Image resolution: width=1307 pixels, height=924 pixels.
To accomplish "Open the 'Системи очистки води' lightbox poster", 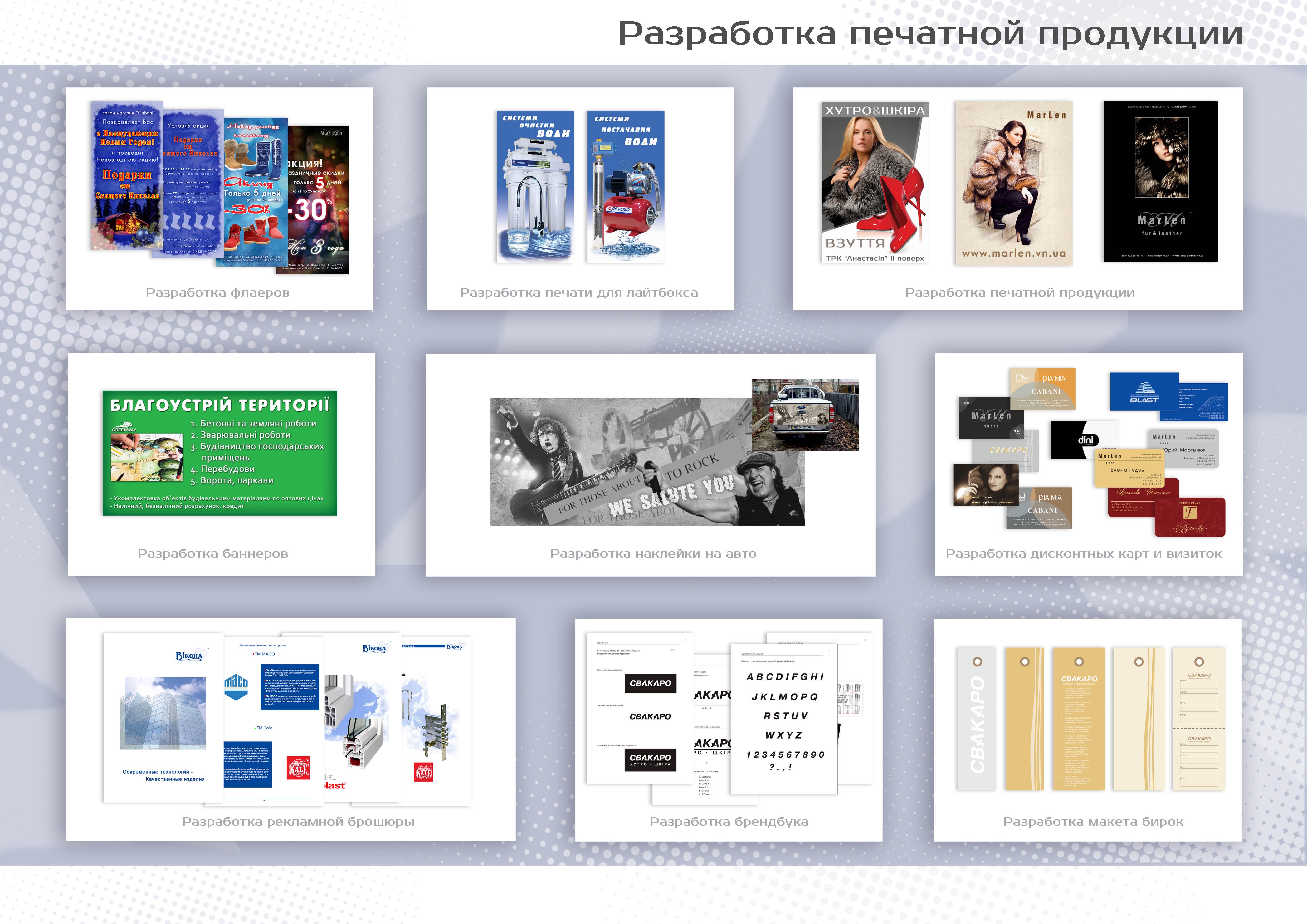I will tap(535, 187).
